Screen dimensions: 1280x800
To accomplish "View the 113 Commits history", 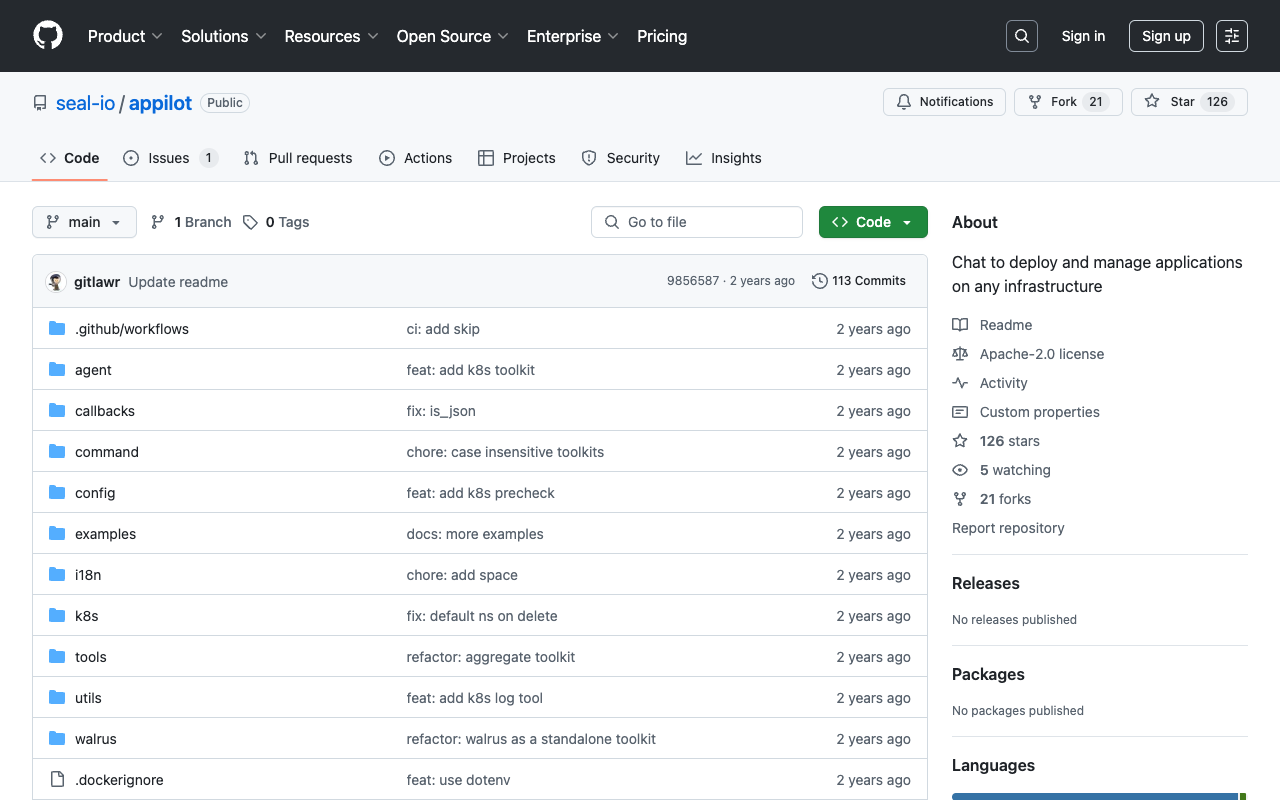I will (x=859, y=281).
